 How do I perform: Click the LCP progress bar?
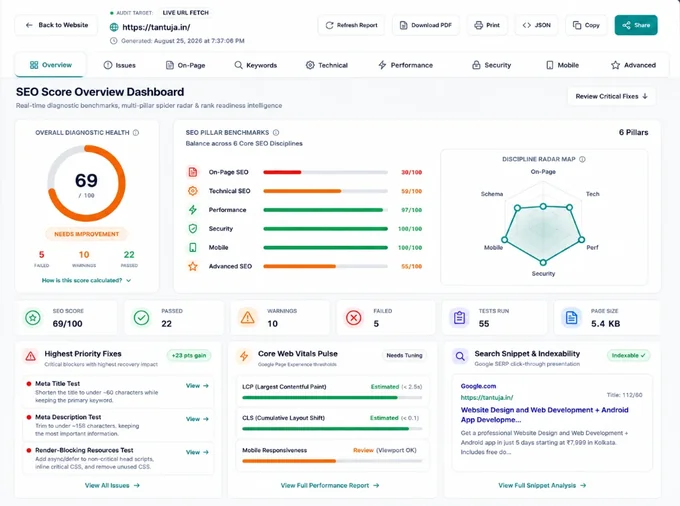click(332, 398)
